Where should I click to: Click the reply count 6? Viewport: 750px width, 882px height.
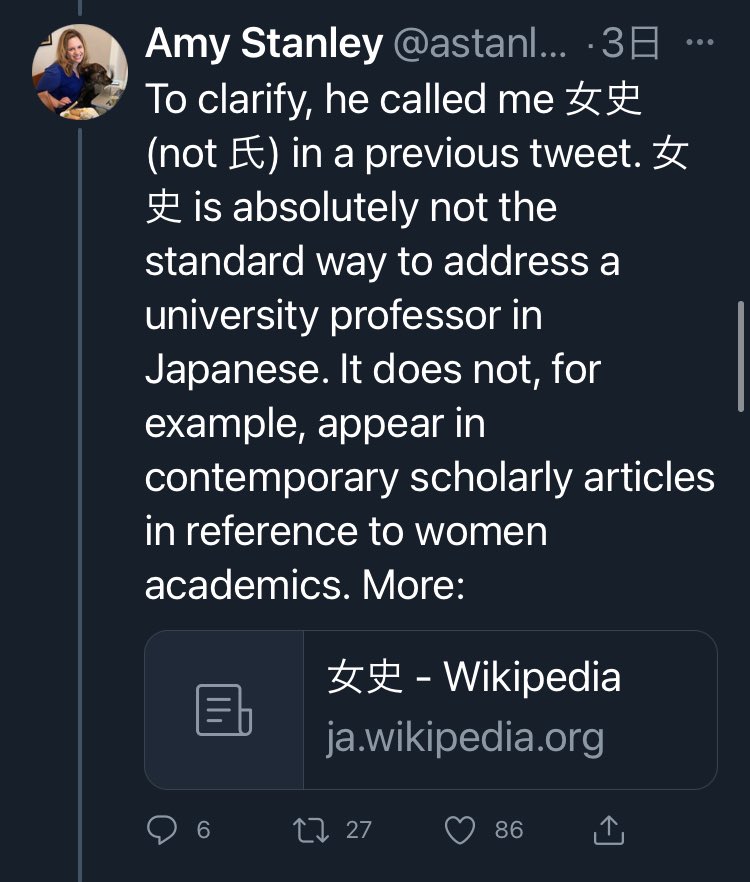[203, 829]
